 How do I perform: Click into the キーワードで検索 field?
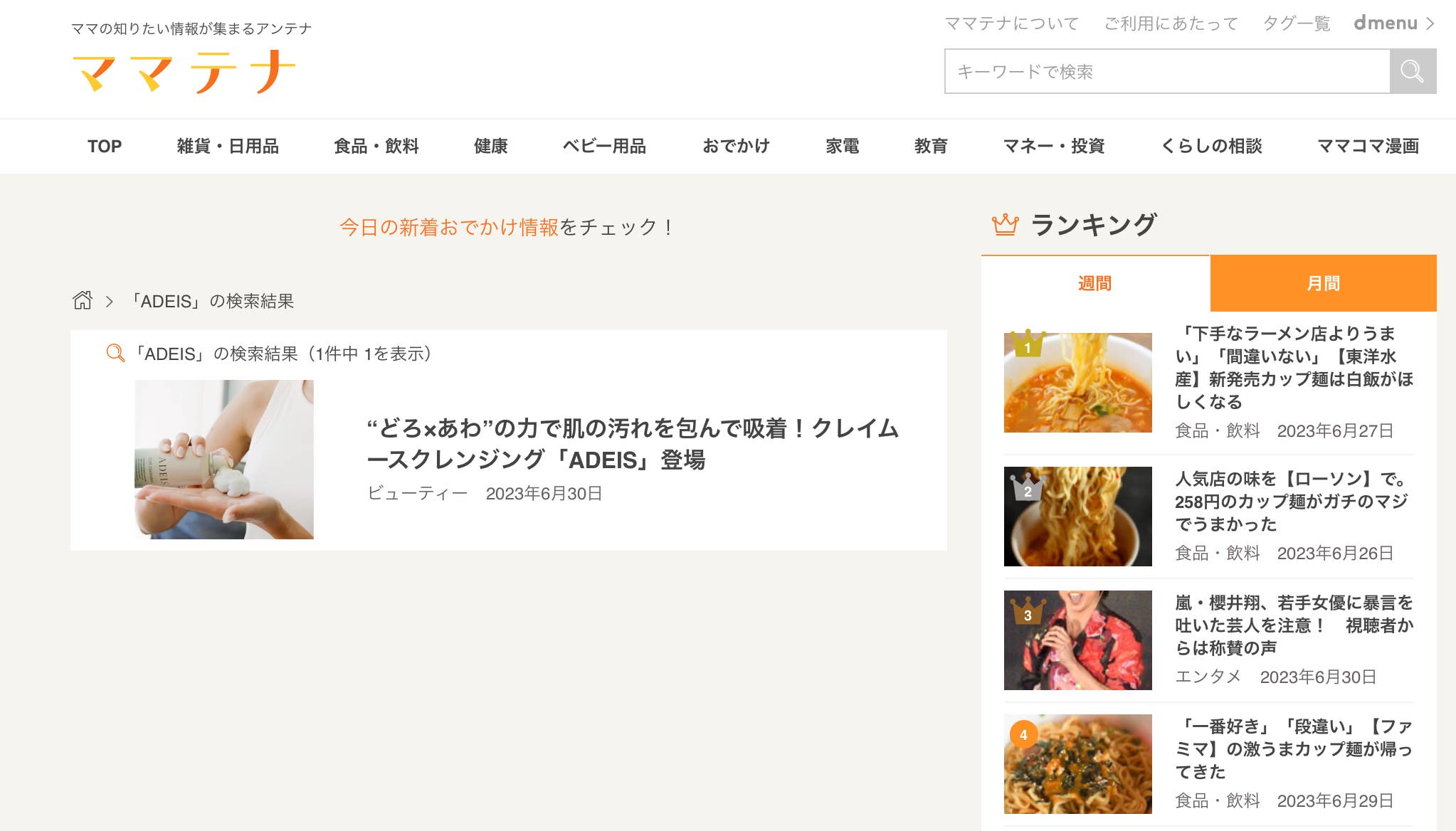(x=1167, y=71)
